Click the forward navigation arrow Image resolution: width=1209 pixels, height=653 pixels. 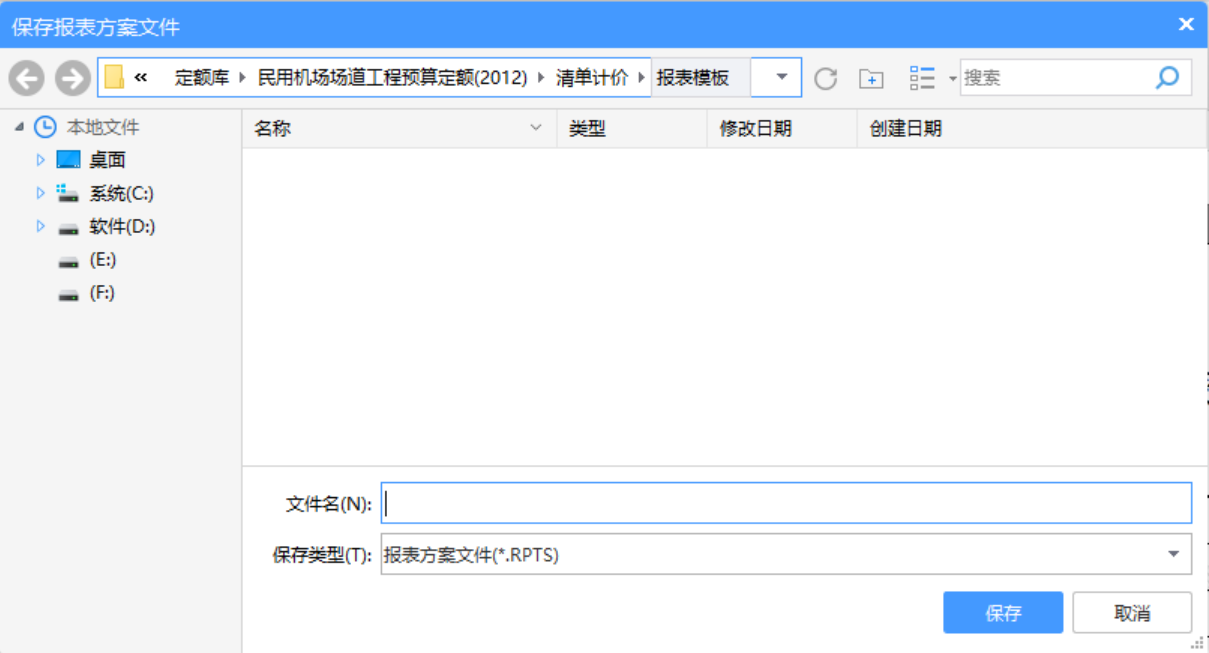72,78
